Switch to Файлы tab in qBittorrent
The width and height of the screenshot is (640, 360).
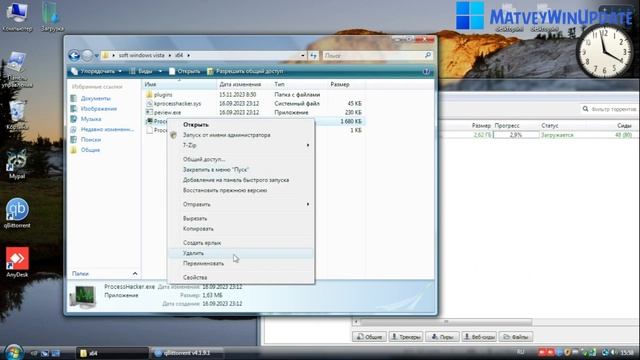(516, 337)
